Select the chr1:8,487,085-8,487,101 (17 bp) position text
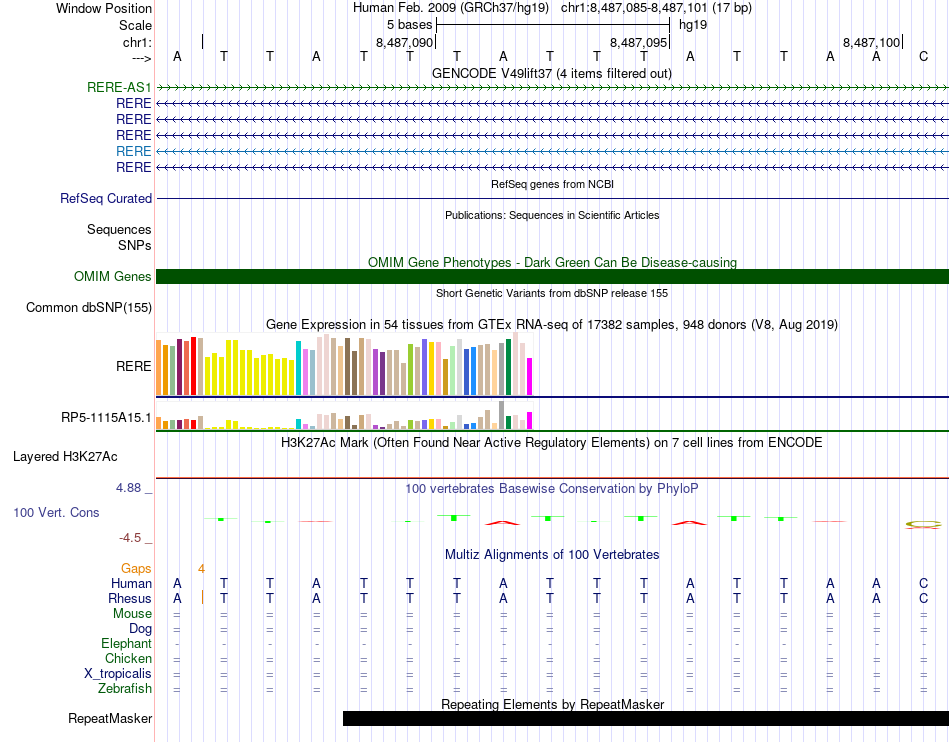The height and width of the screenshot is (742, 950). pyautogui.click(x=656, y=8)
